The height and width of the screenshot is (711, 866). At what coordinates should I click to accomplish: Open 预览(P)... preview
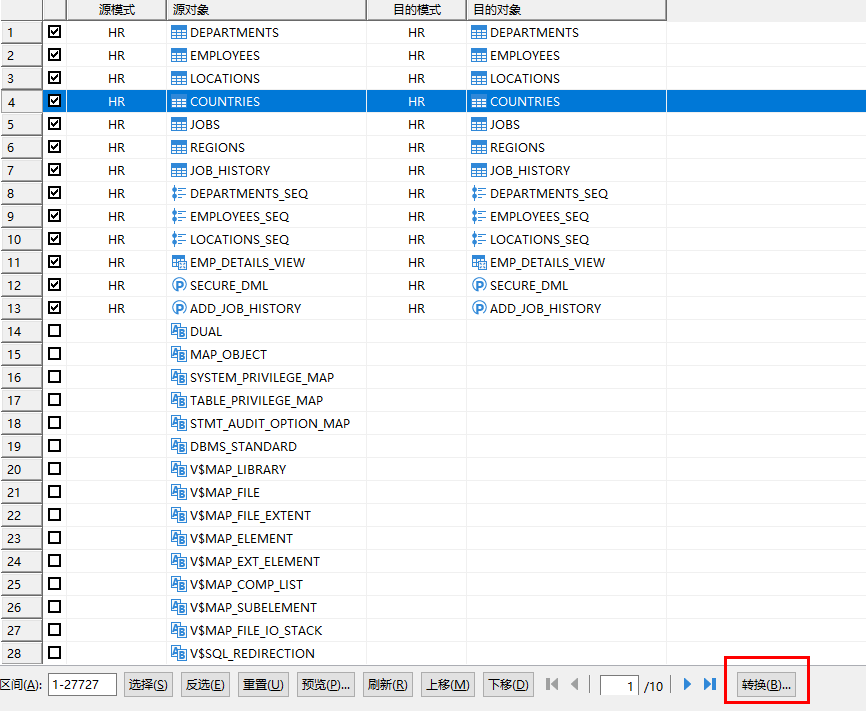pyautogui.click(x=326, y=684)
